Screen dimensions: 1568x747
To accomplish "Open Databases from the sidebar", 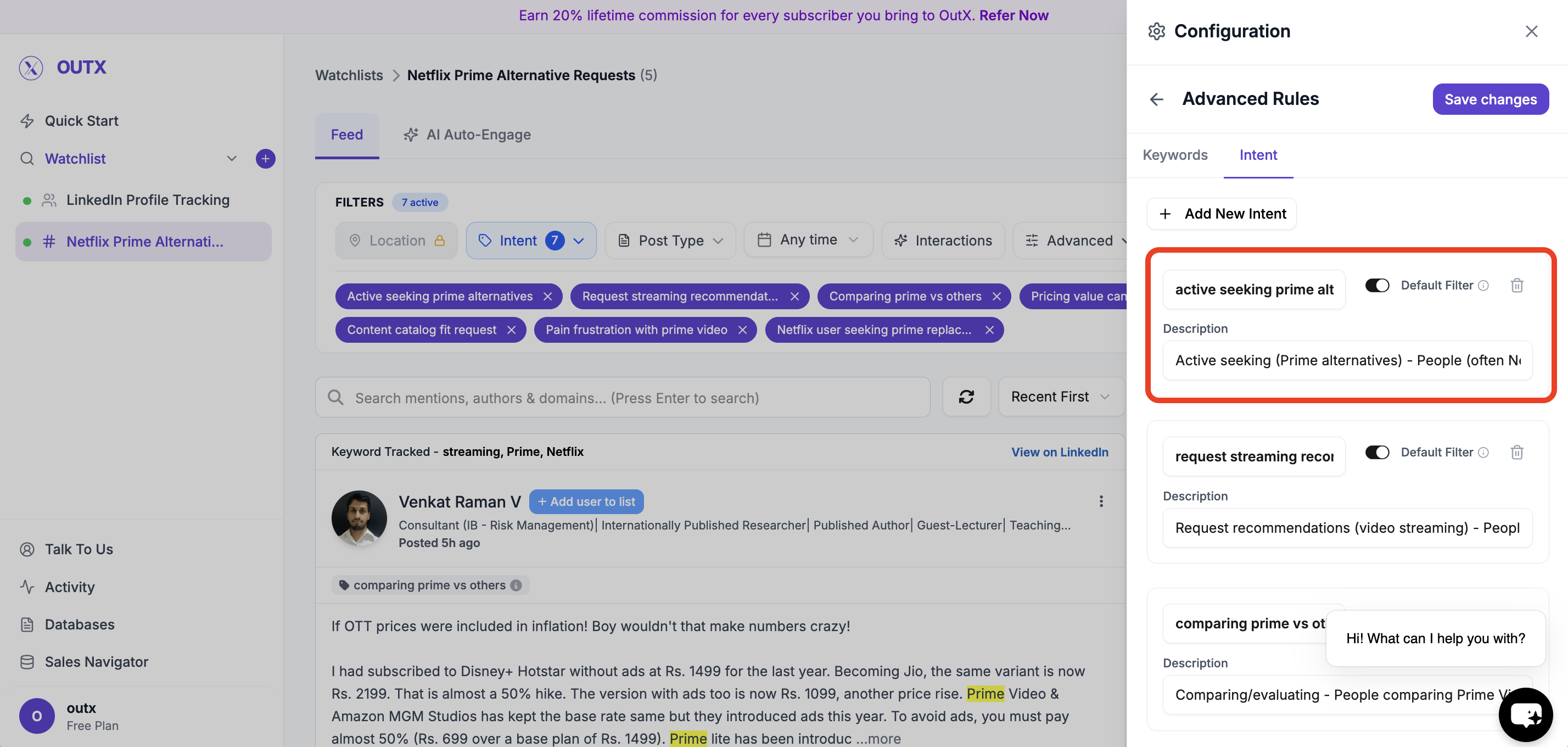I will tap(79, 624).
